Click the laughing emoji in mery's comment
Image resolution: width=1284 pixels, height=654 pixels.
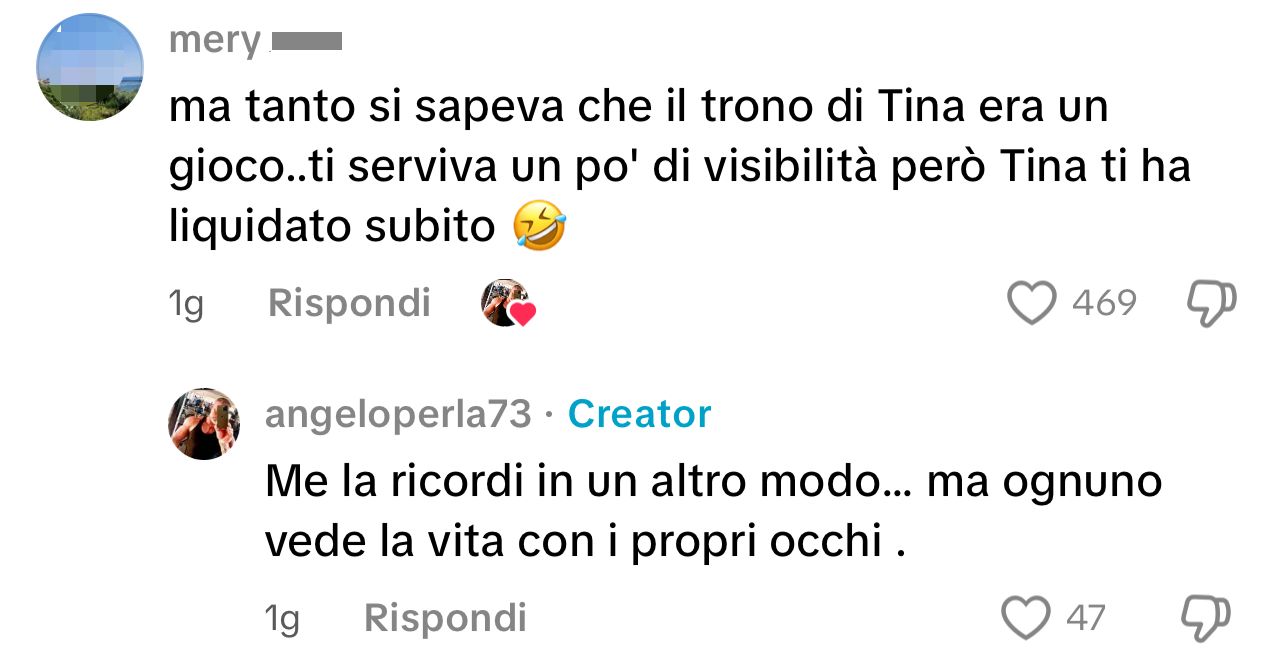(x=539, y=226)
